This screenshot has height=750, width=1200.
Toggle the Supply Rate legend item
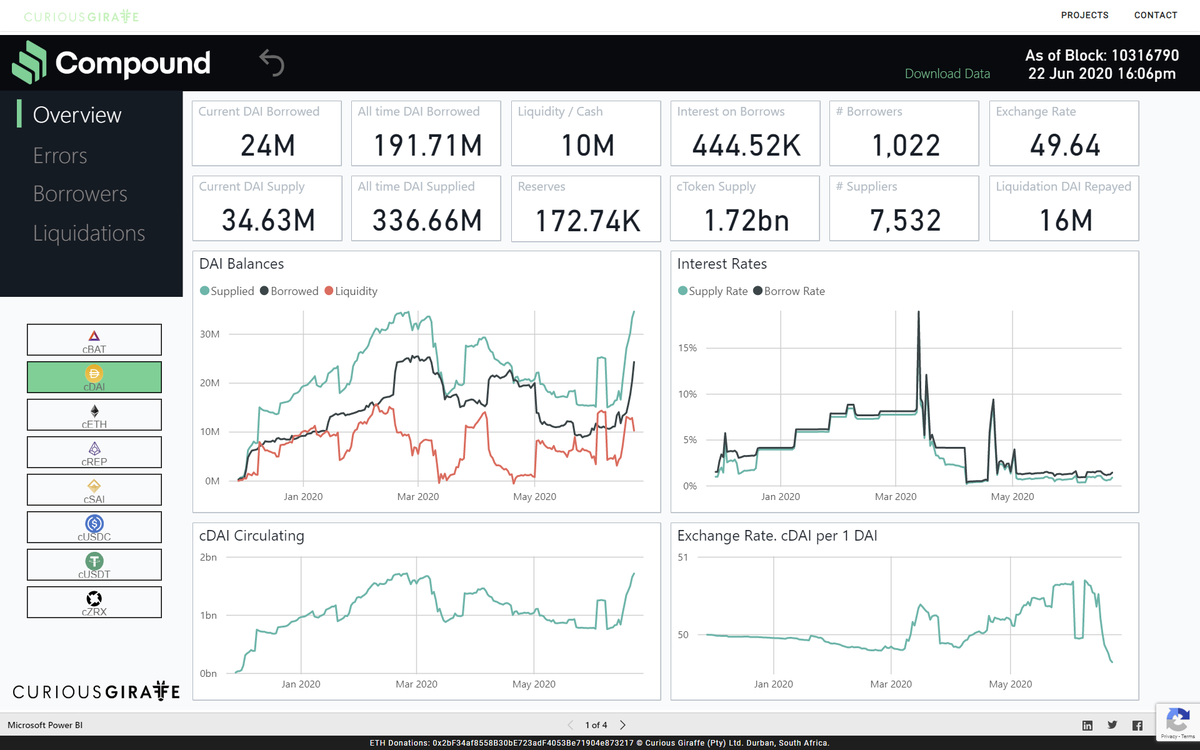(x=713, y=291)
